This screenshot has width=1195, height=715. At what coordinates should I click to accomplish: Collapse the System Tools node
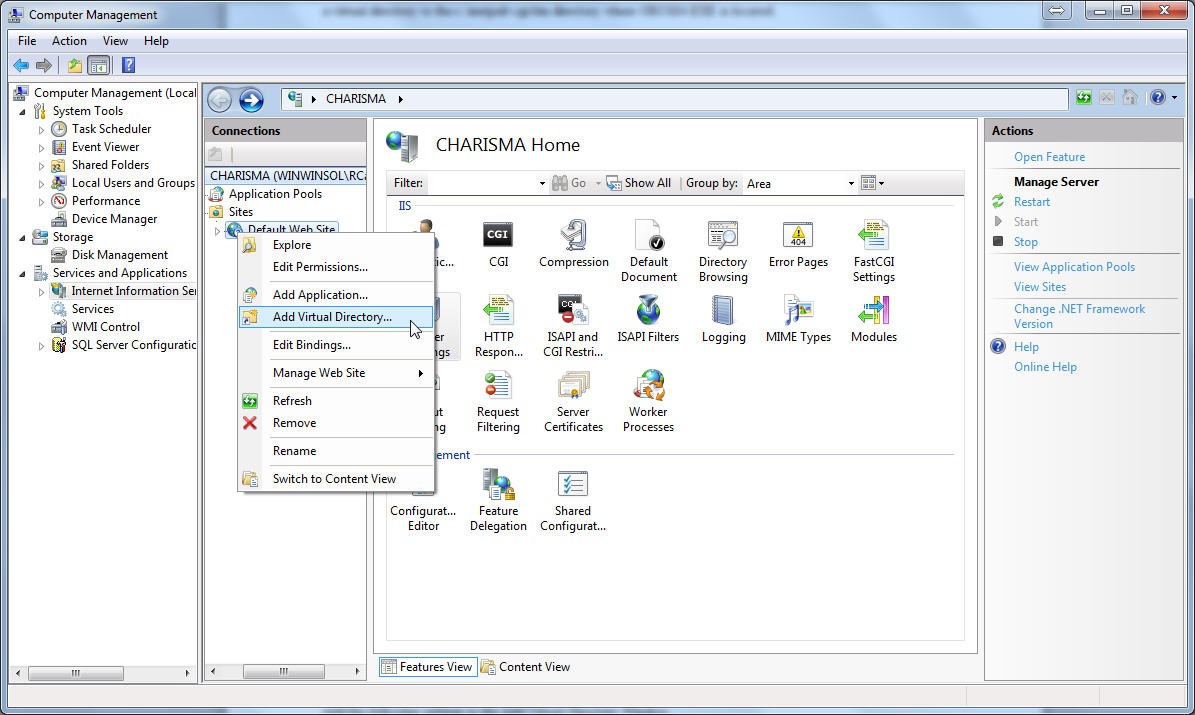click(22, 112)
